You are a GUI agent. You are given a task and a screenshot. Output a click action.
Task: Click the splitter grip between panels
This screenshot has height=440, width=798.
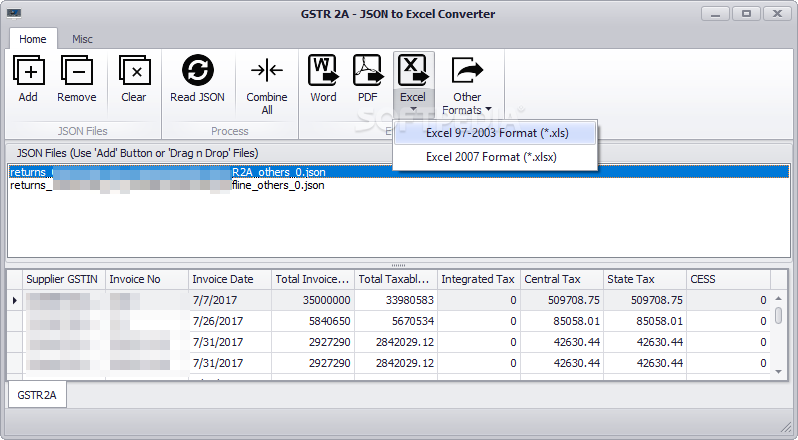coord(398,265)
